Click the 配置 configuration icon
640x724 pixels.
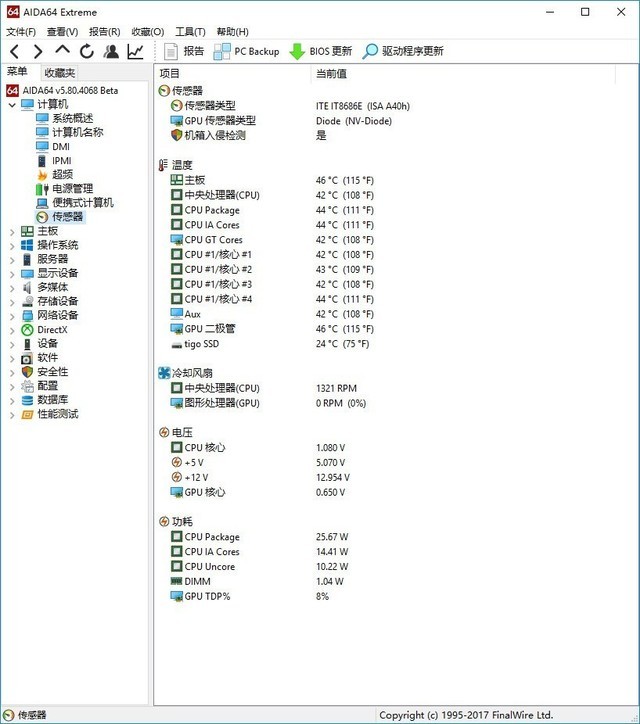27,386
